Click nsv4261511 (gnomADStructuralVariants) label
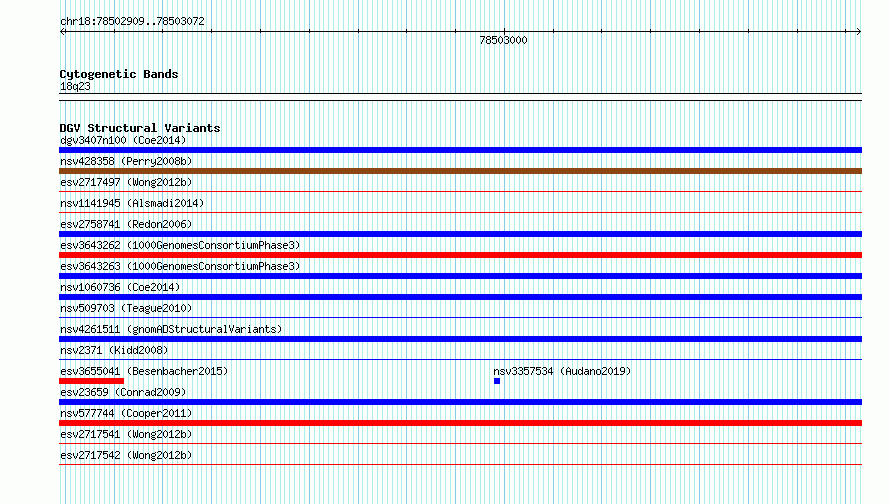 point(171,329)
